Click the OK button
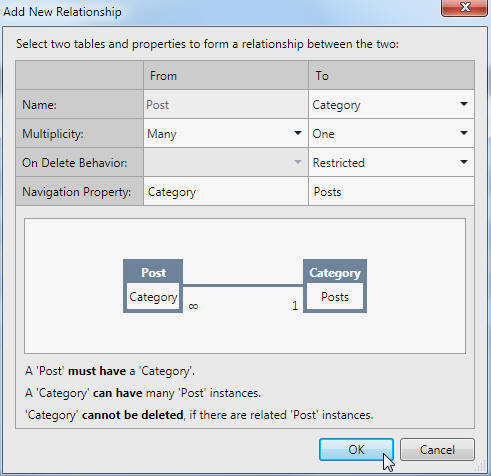The width and height of the screenshot is (491, 476). tap(356, 450)
